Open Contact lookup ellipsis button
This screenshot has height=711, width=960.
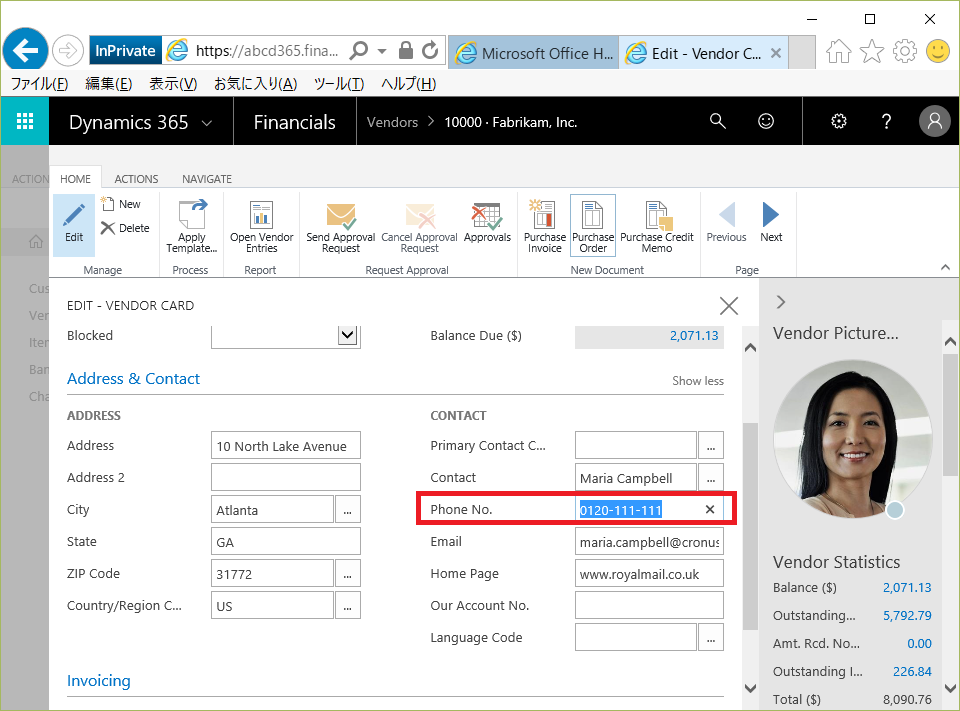click(x=711, y=478)
